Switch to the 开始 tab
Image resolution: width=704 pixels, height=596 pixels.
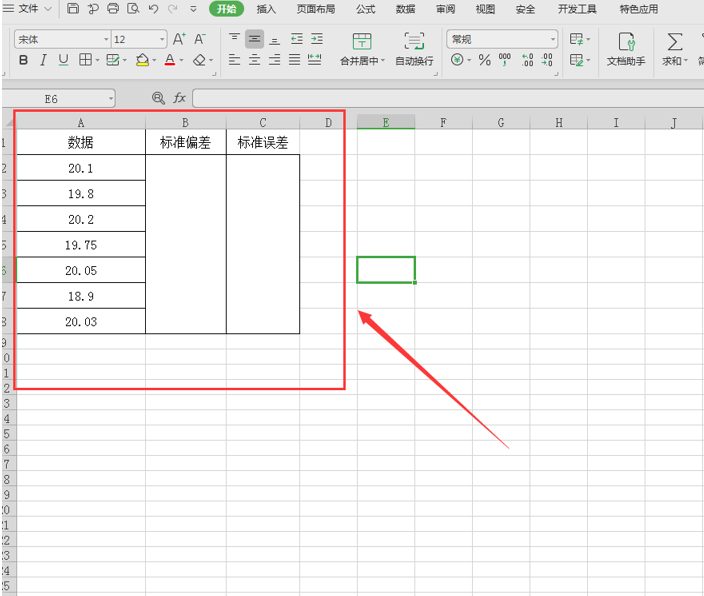(x=226, y=9)
